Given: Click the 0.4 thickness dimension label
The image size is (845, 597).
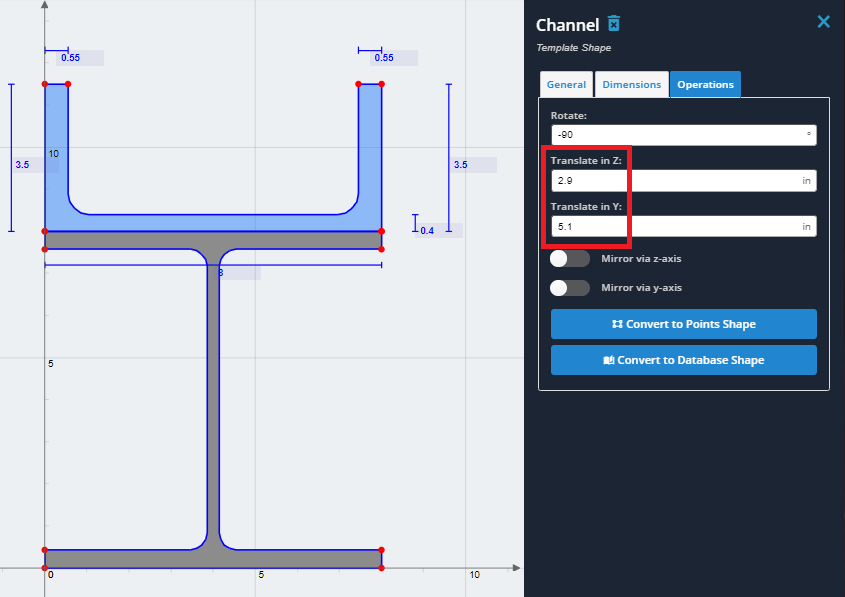Looking at the screenshot, I should 427,231.
